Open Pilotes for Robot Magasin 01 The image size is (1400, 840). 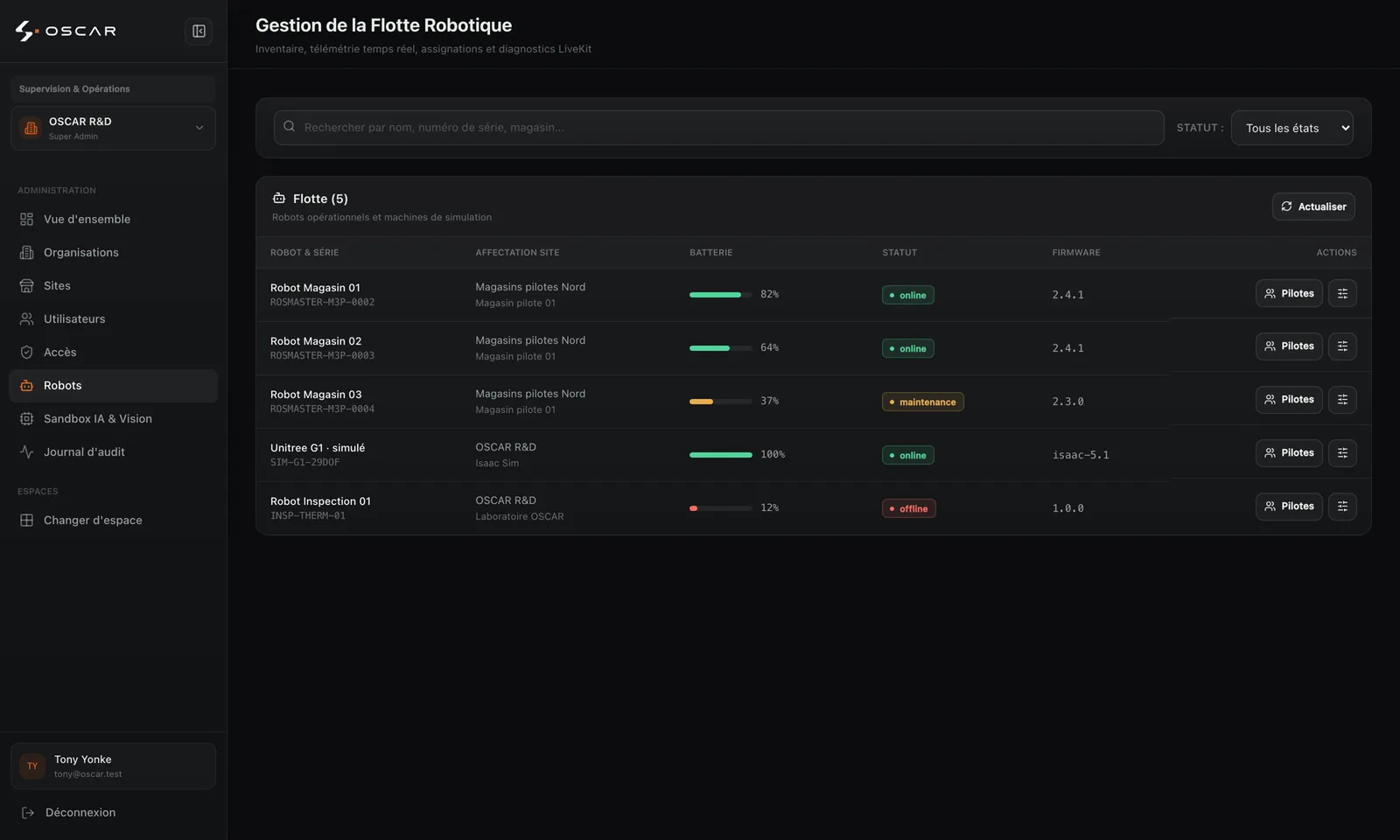1289,294
